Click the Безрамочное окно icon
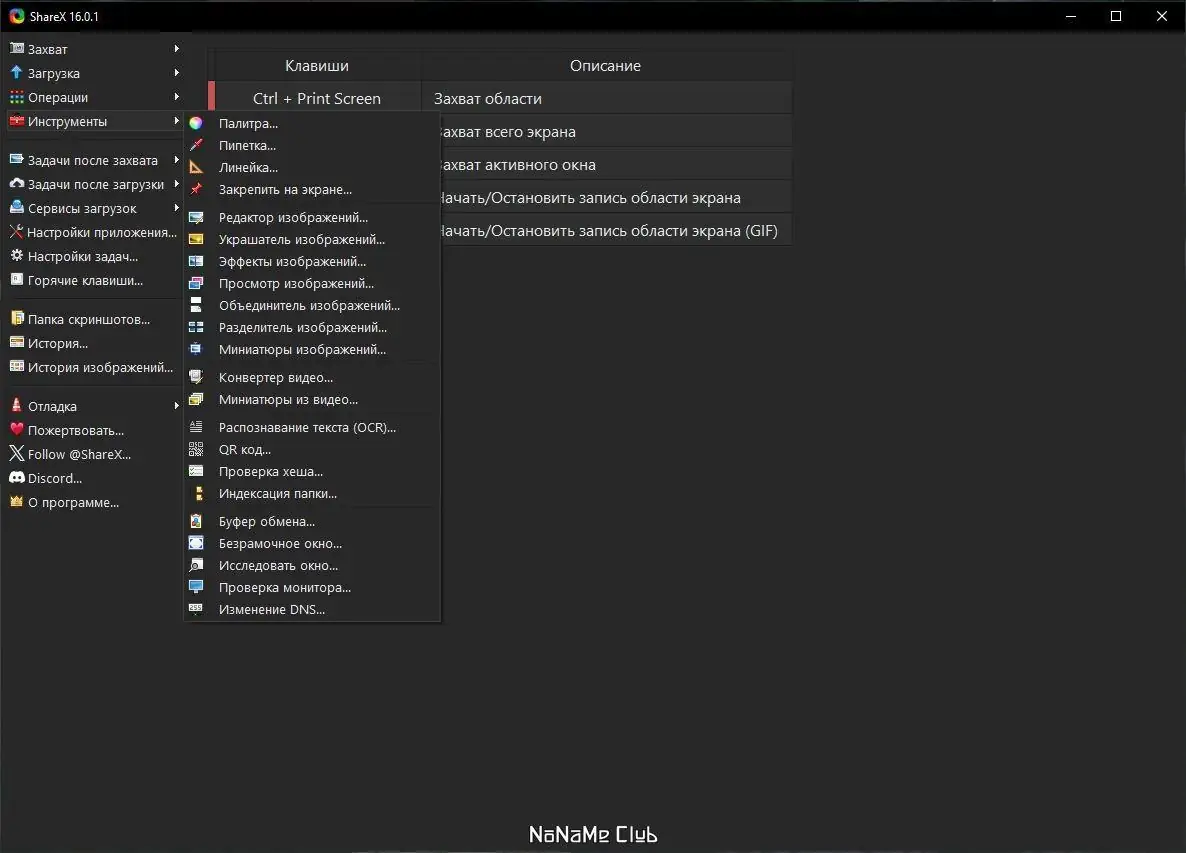Viewport: 1186px width, 853px height. (x=196, y=543)
